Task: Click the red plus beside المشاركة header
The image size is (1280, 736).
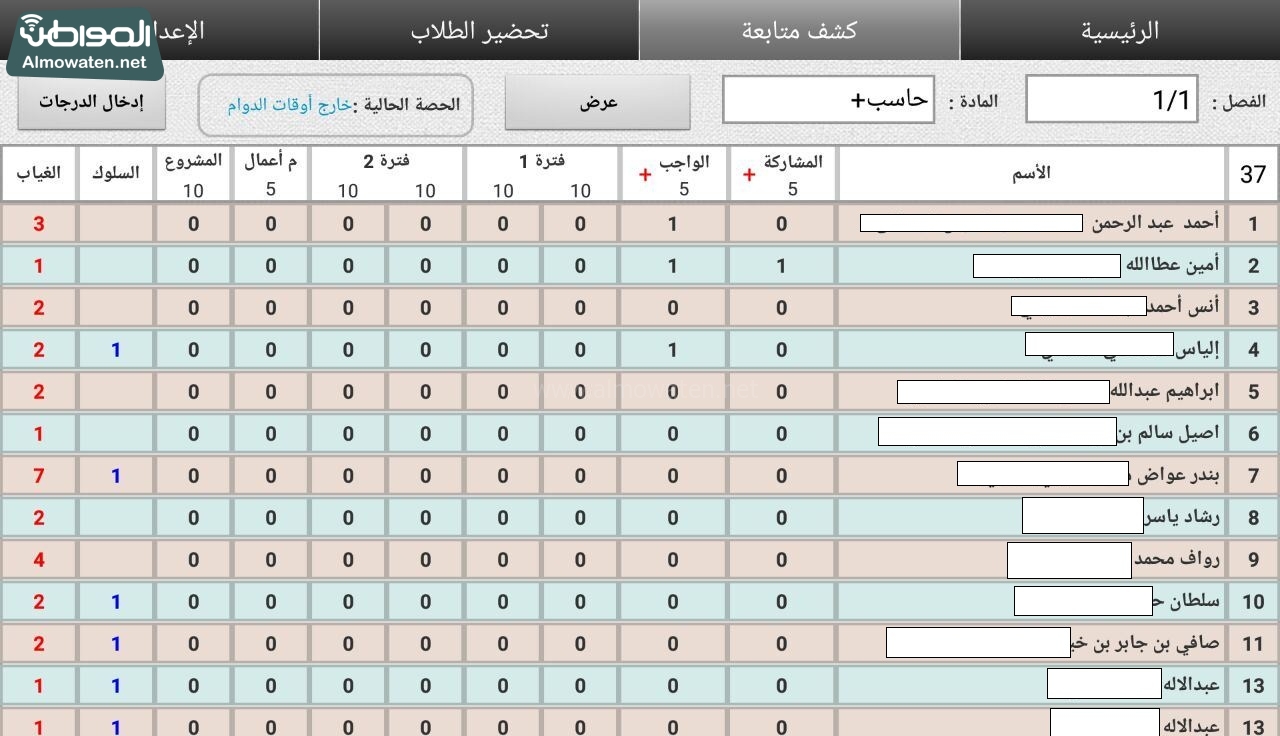Action: (x=749, y=175)
